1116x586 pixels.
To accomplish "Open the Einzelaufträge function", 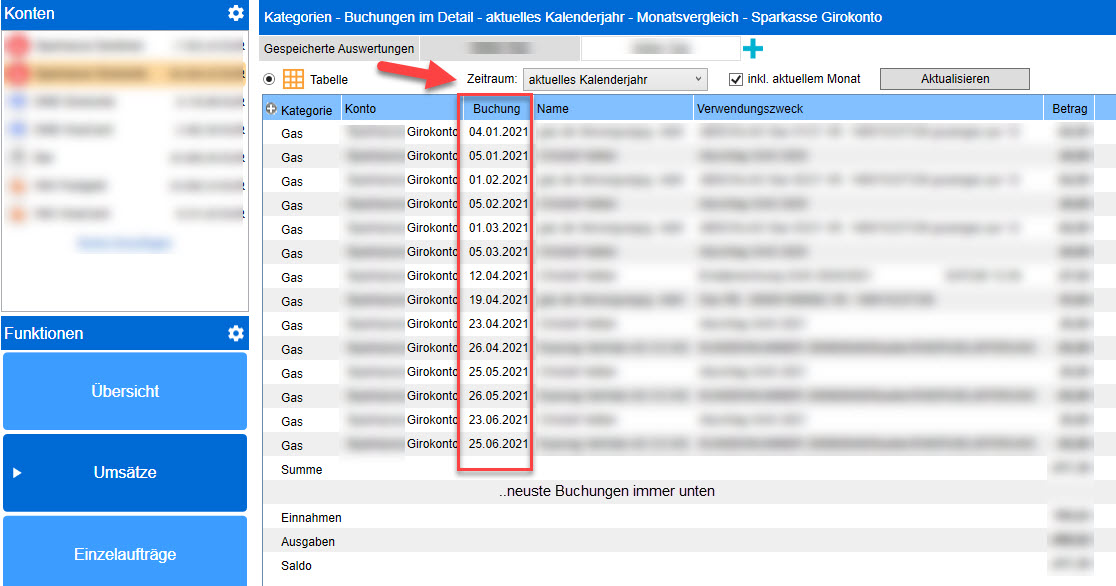I will pyautogui.click(x=125, y=553).
